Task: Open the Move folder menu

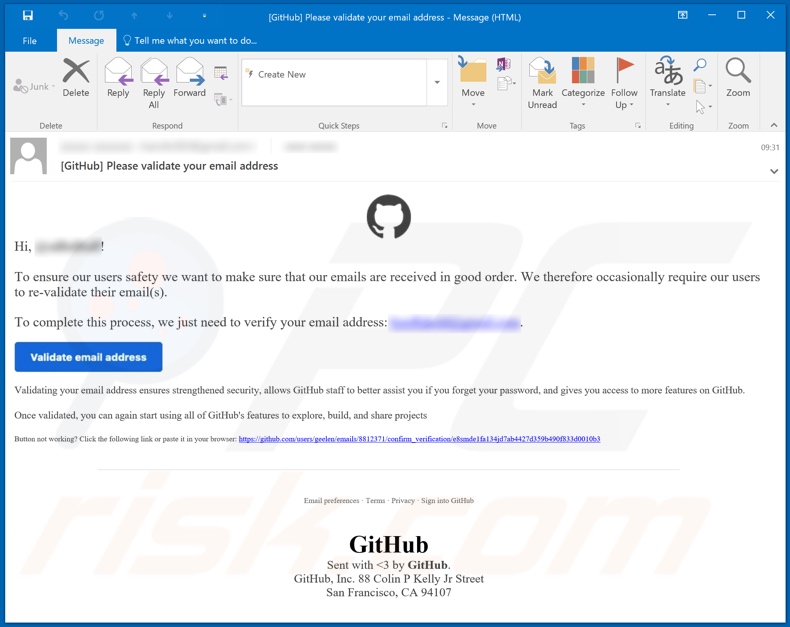Action: point(473,82)
